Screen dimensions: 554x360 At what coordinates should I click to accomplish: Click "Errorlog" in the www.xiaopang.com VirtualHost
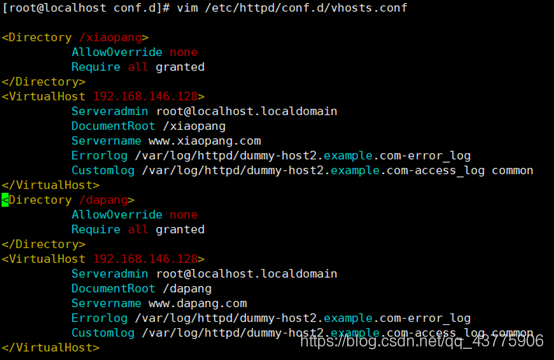point(100,156)
